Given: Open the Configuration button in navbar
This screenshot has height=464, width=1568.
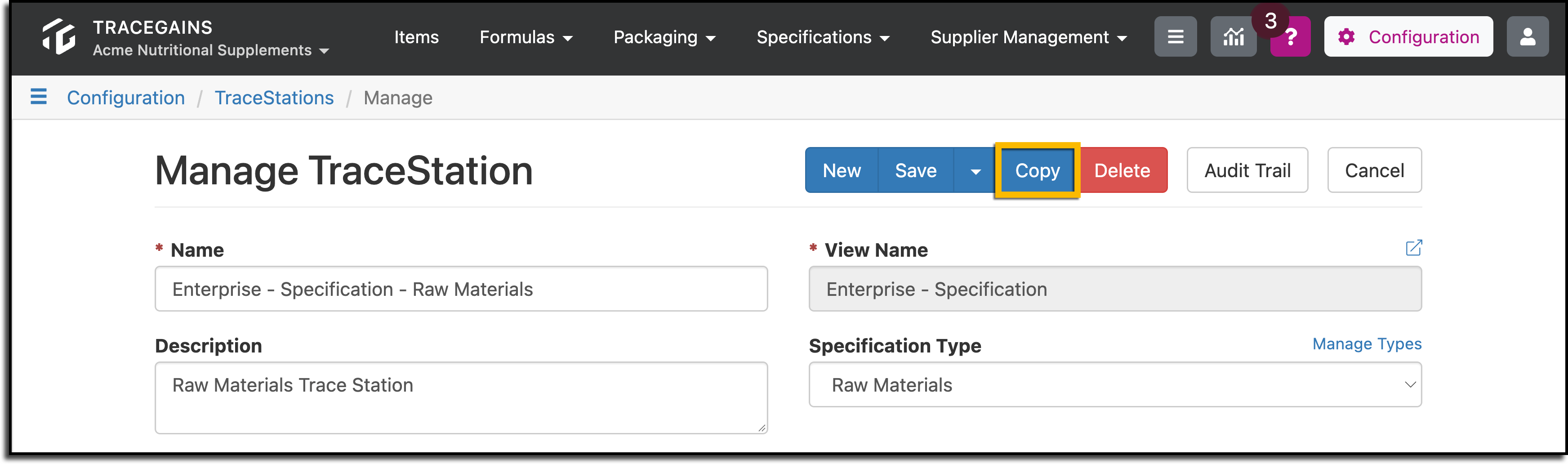Looking at the screenshot, I should (x=1408, y=36).
